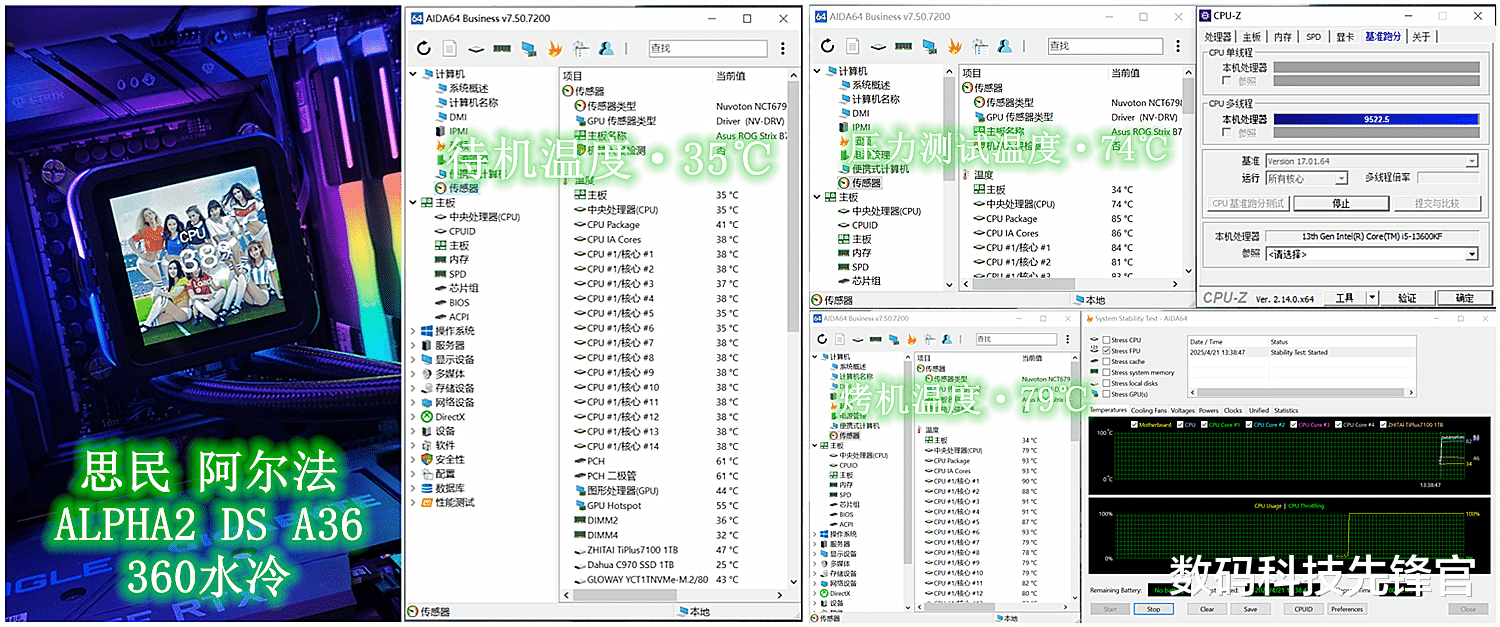Click Save button in System Stability Test
The width and height of the screenshot is (1500, 627).
coord(1250,609)
